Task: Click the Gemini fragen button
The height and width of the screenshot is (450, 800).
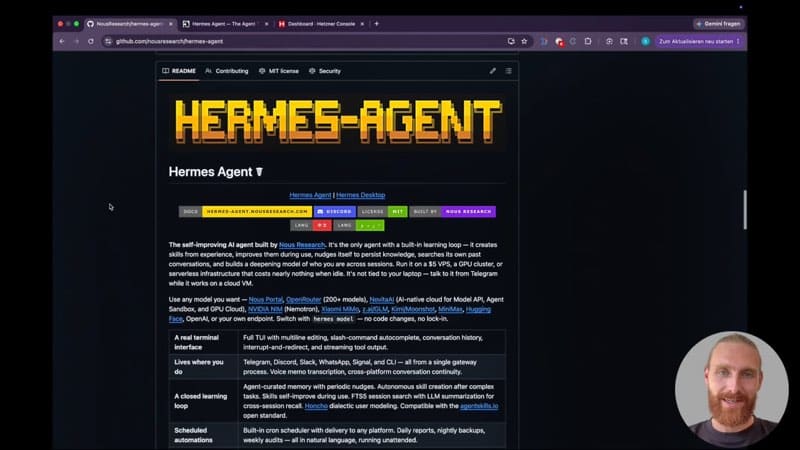Action: coord(718,24)
